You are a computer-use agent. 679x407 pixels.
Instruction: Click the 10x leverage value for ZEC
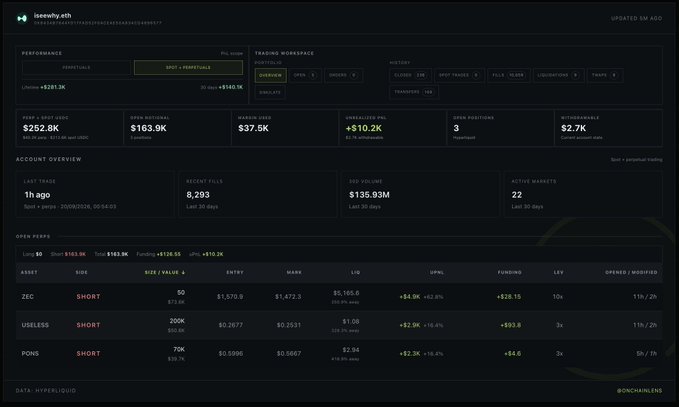[558, 297]
